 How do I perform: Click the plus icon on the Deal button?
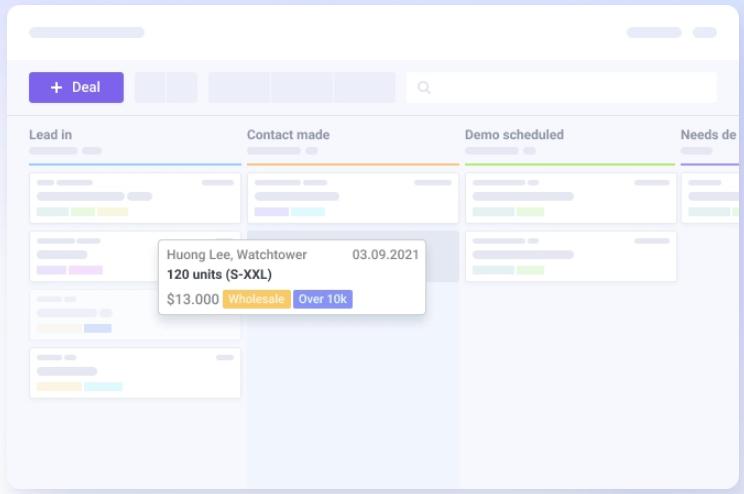[x=56, y=88]
